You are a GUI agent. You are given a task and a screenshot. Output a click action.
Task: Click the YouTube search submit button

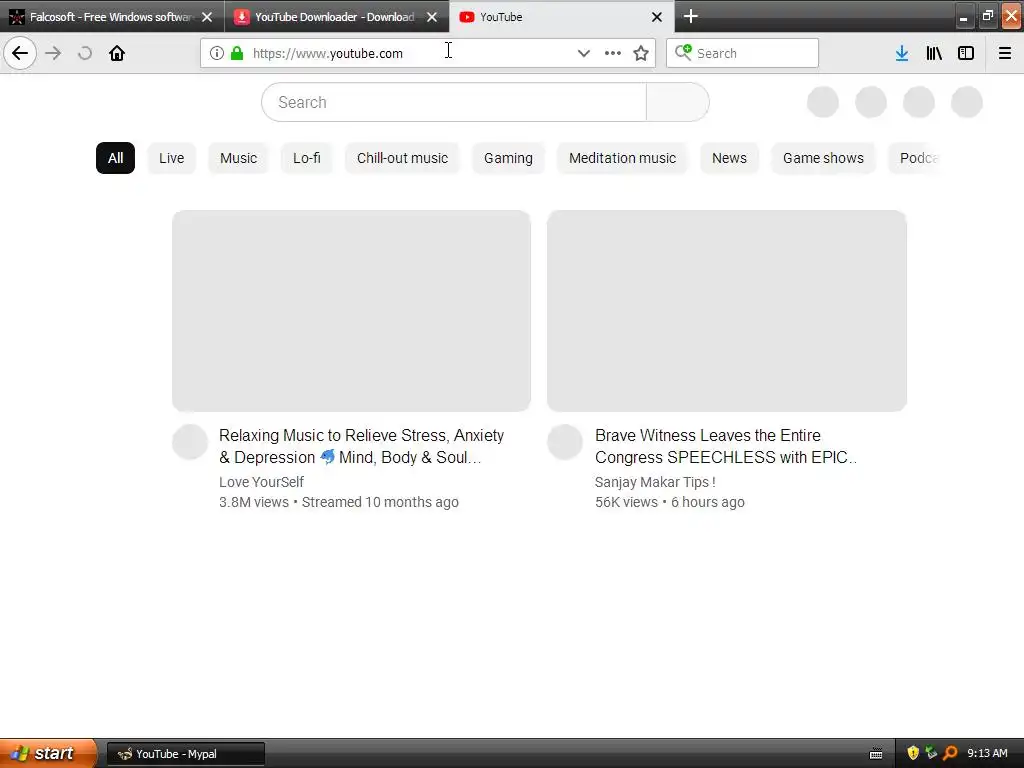click(678, 102)
